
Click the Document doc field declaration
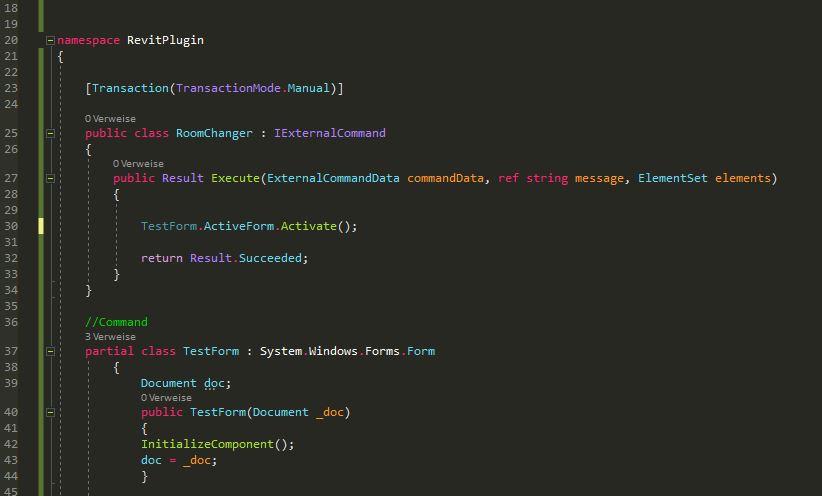pyautogui.click(x=186, y=383)
